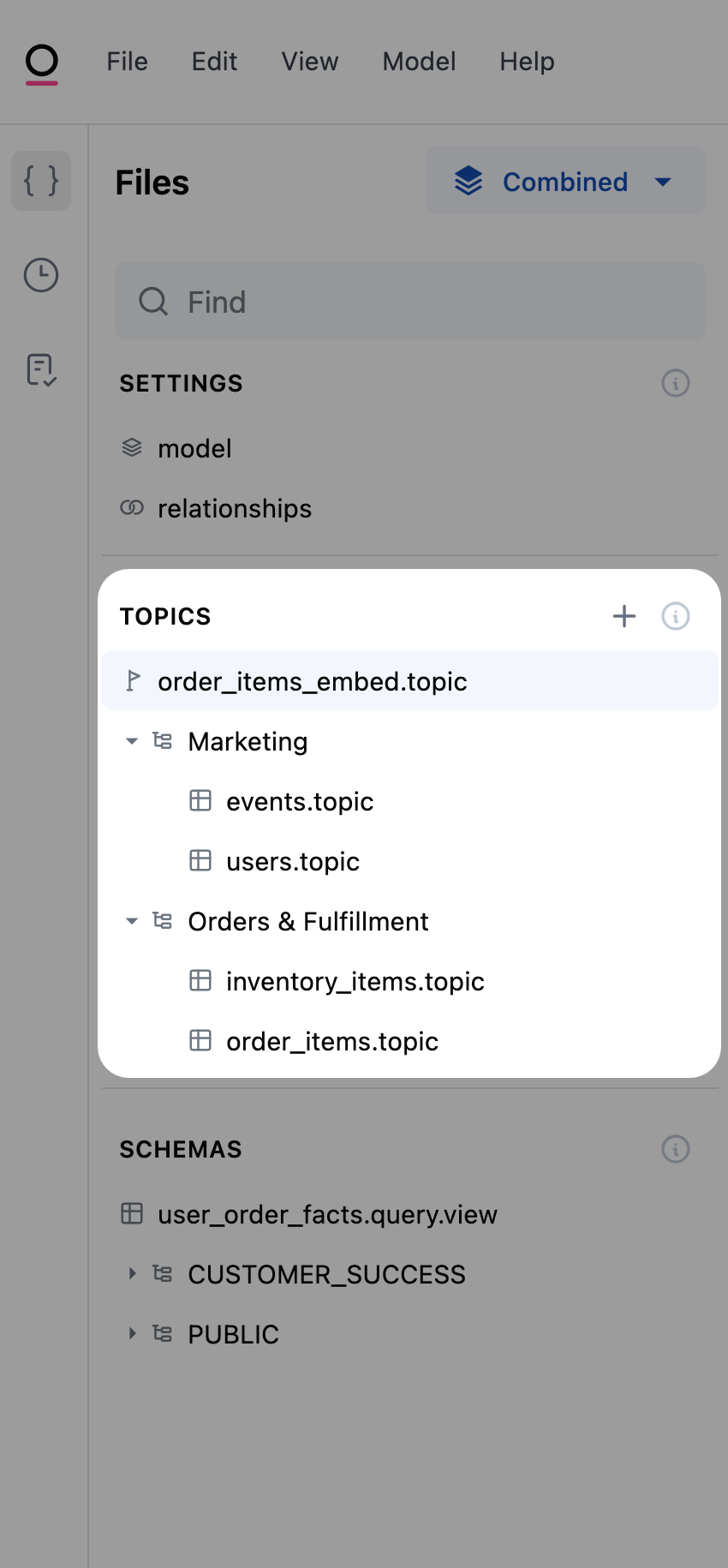Open order_items_embed.topic
The width and height of the screenshot is (728, 1568).
coord(410,681)
